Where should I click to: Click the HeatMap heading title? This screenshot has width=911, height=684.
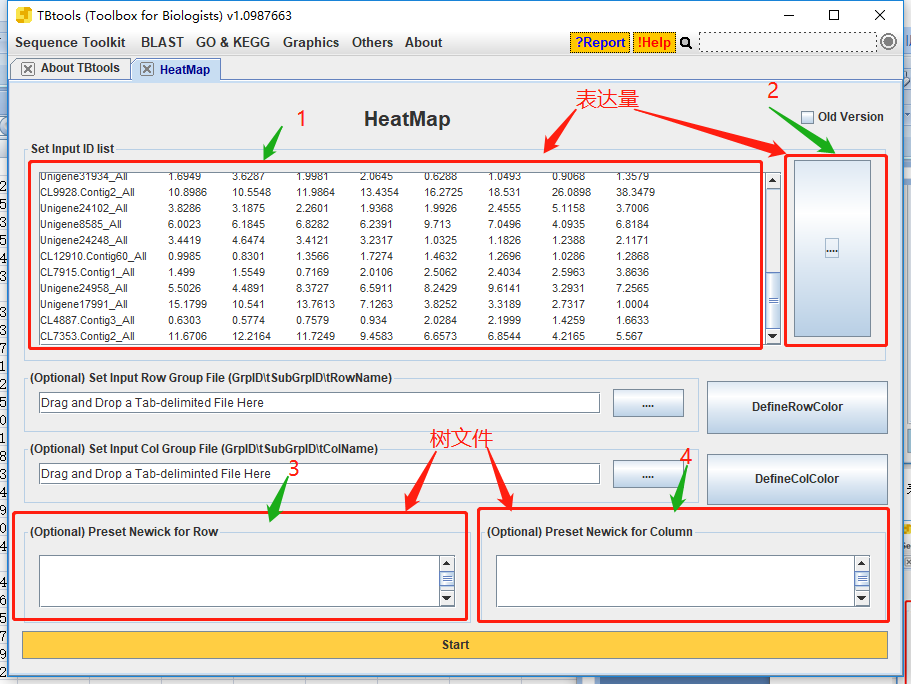coord(407,119)
